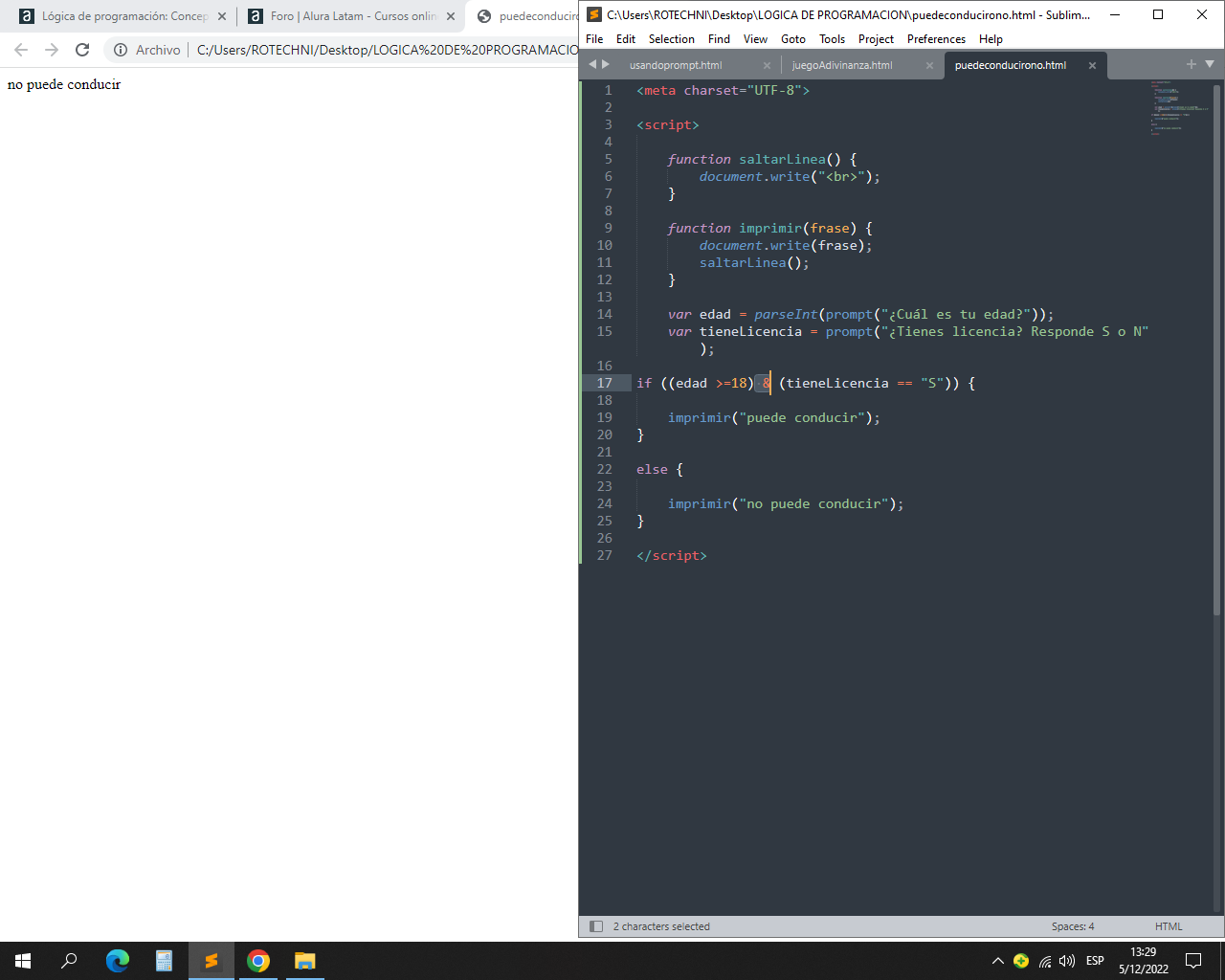
Task: Click 'var edad' declaration on line 14
Action: click(699, 314)
